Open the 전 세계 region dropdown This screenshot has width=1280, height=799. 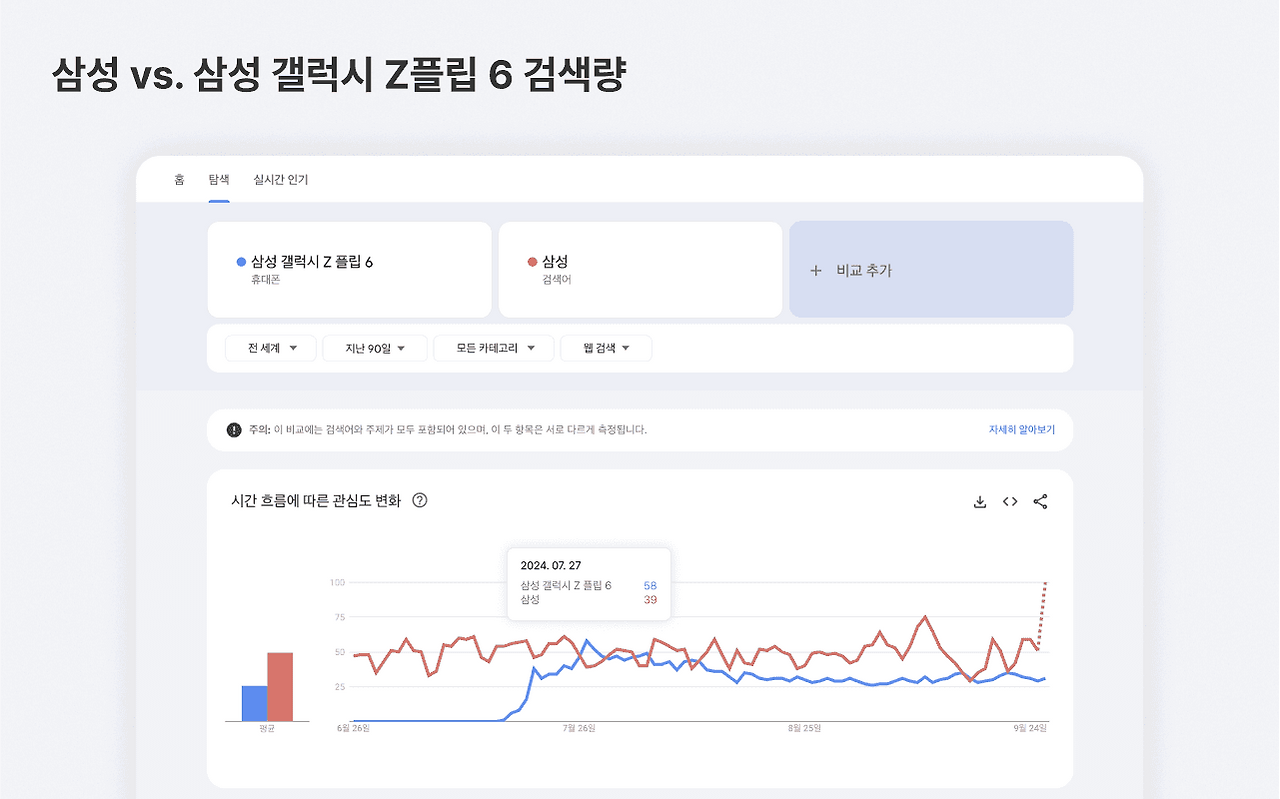[x=270, y=348]
